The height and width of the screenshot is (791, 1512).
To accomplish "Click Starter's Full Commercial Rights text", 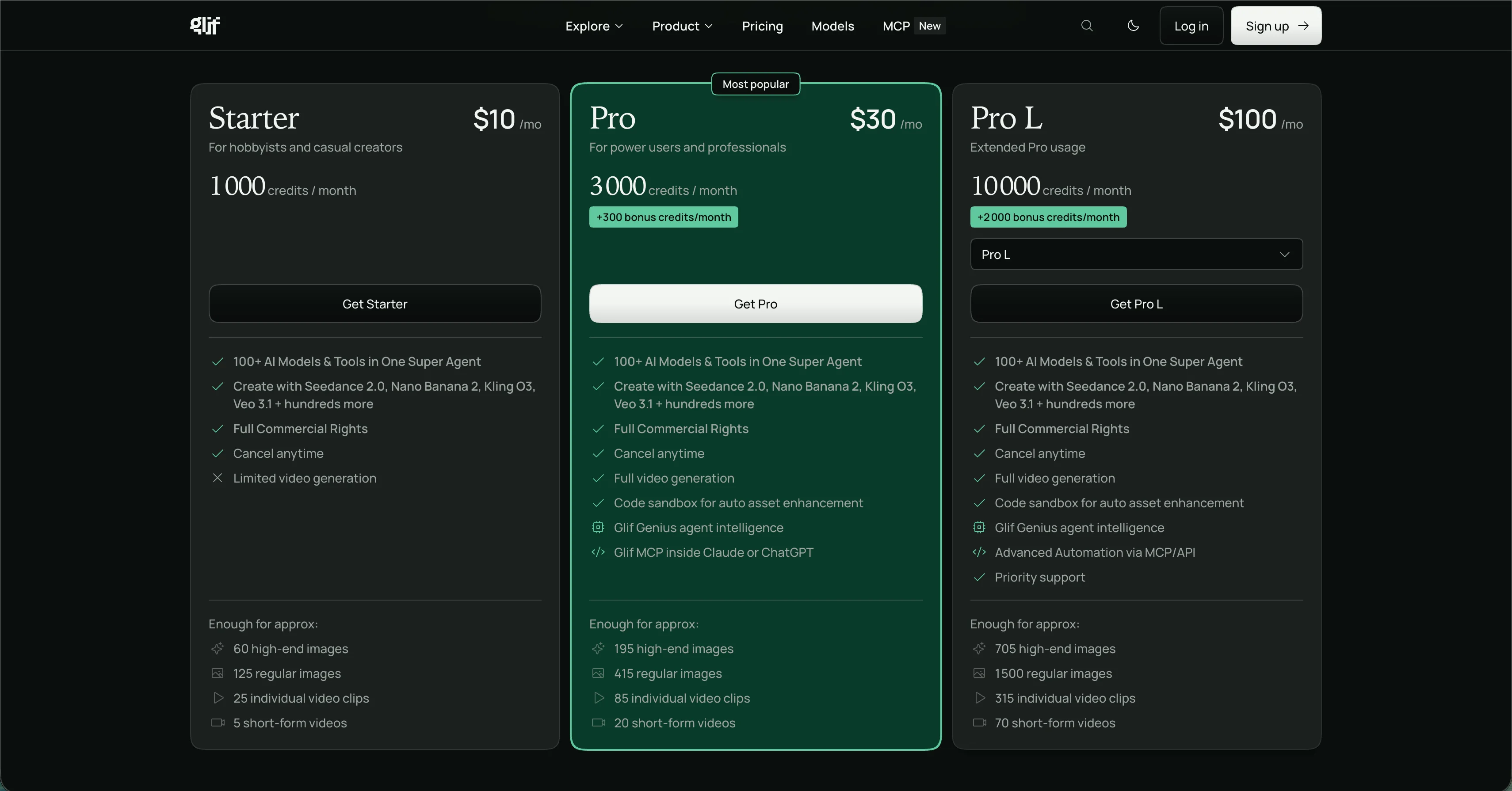I will point(301,428).
